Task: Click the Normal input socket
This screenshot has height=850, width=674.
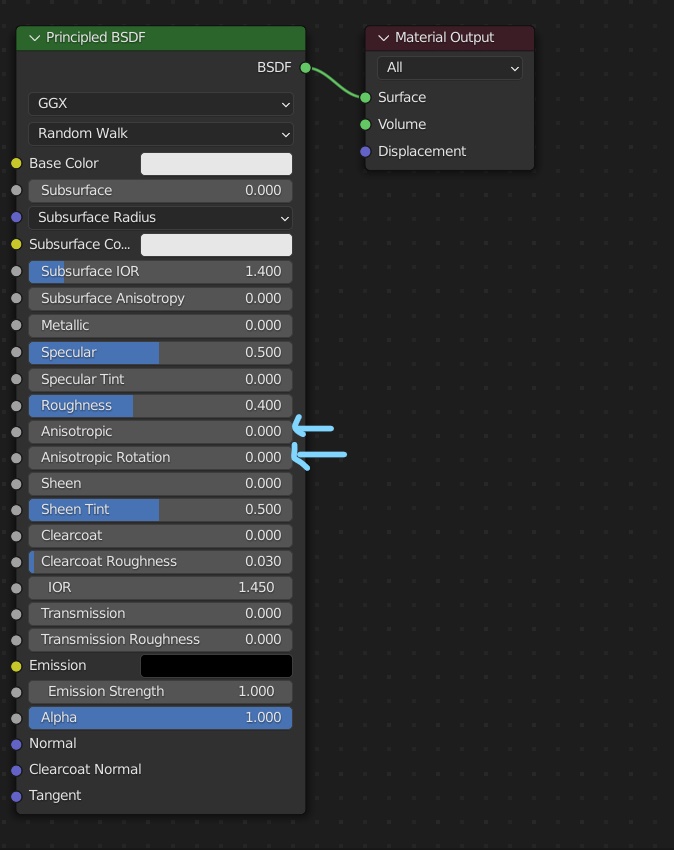Action: 16,744
